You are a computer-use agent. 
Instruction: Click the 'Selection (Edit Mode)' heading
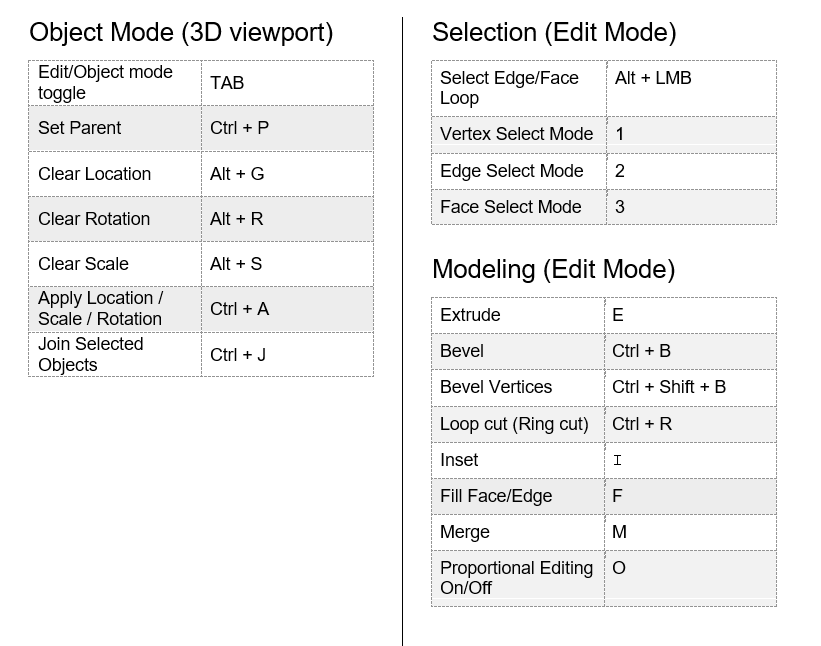point(554,33)
